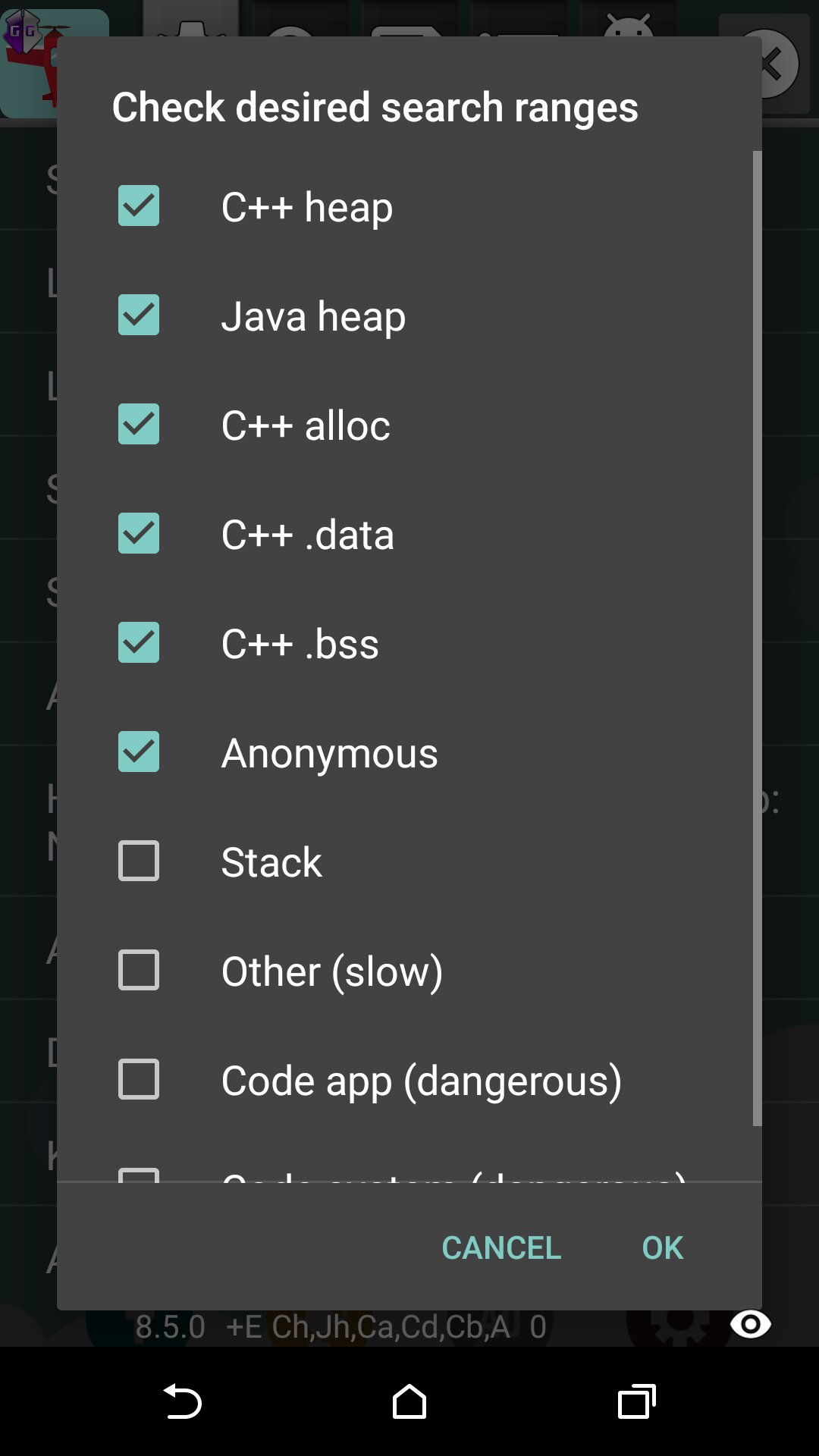Toggle the C++ .data checkbox
This screenshot has height=1456, width=819.
click(x=139, y=534)
